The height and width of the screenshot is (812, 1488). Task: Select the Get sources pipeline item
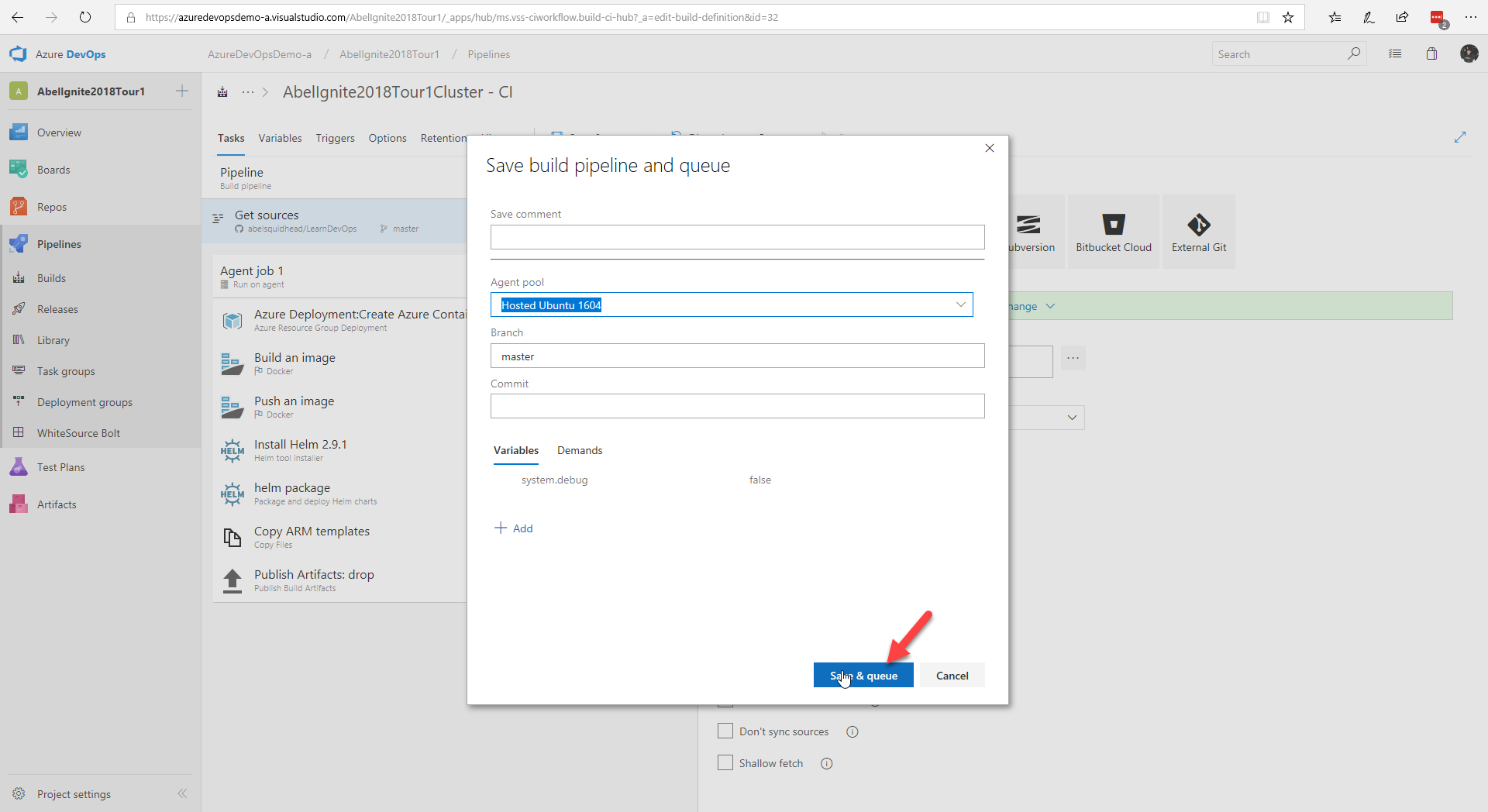click(x=335, y=221)
